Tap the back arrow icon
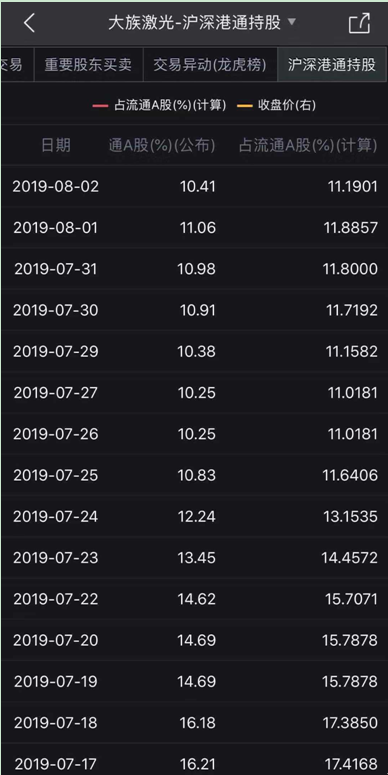 29,23
